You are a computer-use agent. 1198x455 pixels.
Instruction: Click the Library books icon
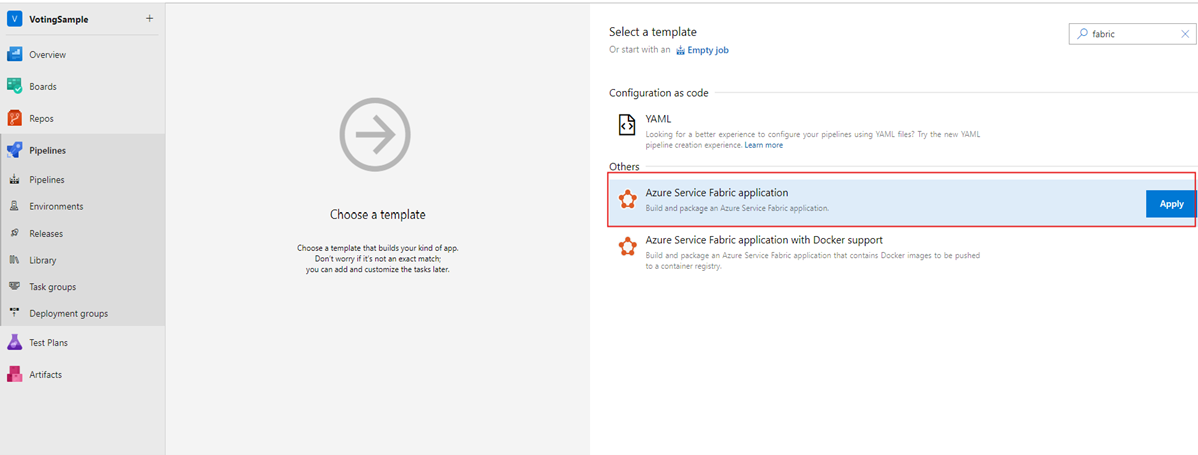[x=15, y=260]
